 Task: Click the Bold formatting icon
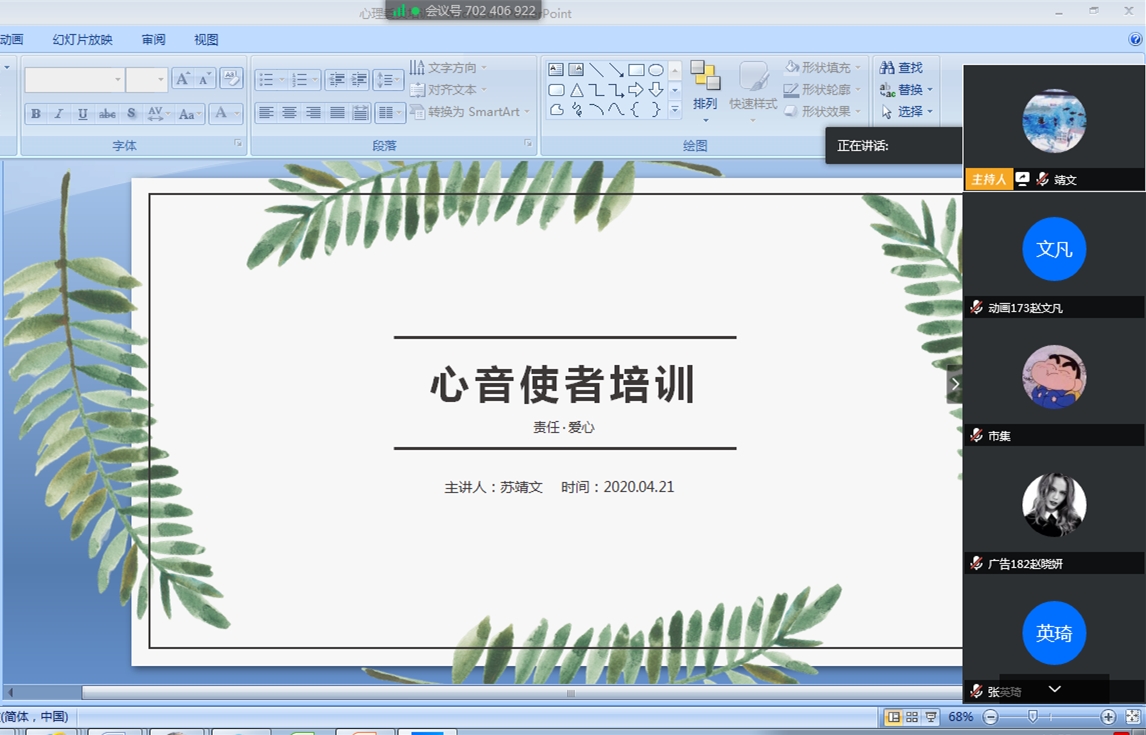pos(36,114)
